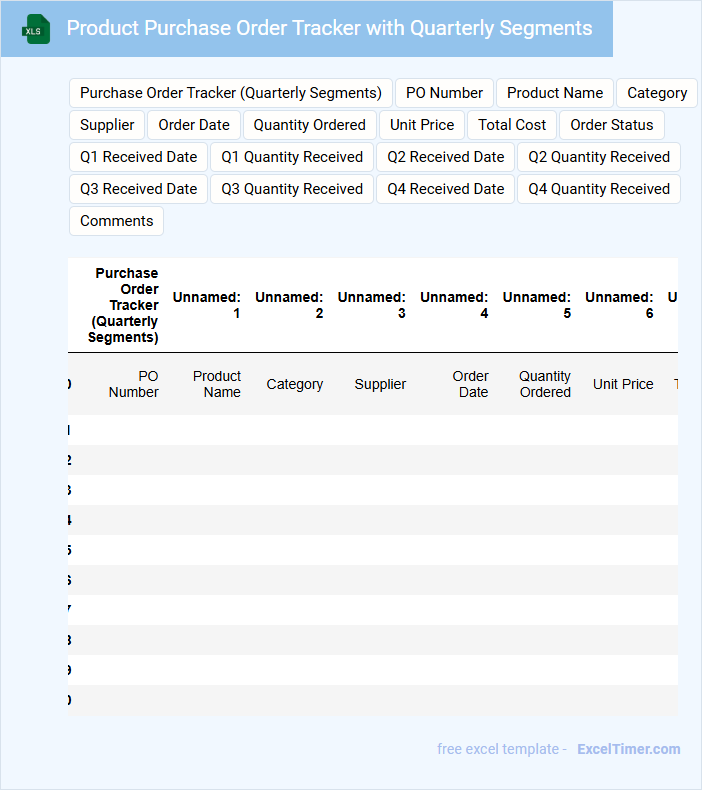Select the PO Number tag
Viewport: 702px width, 790px height.
444,93
